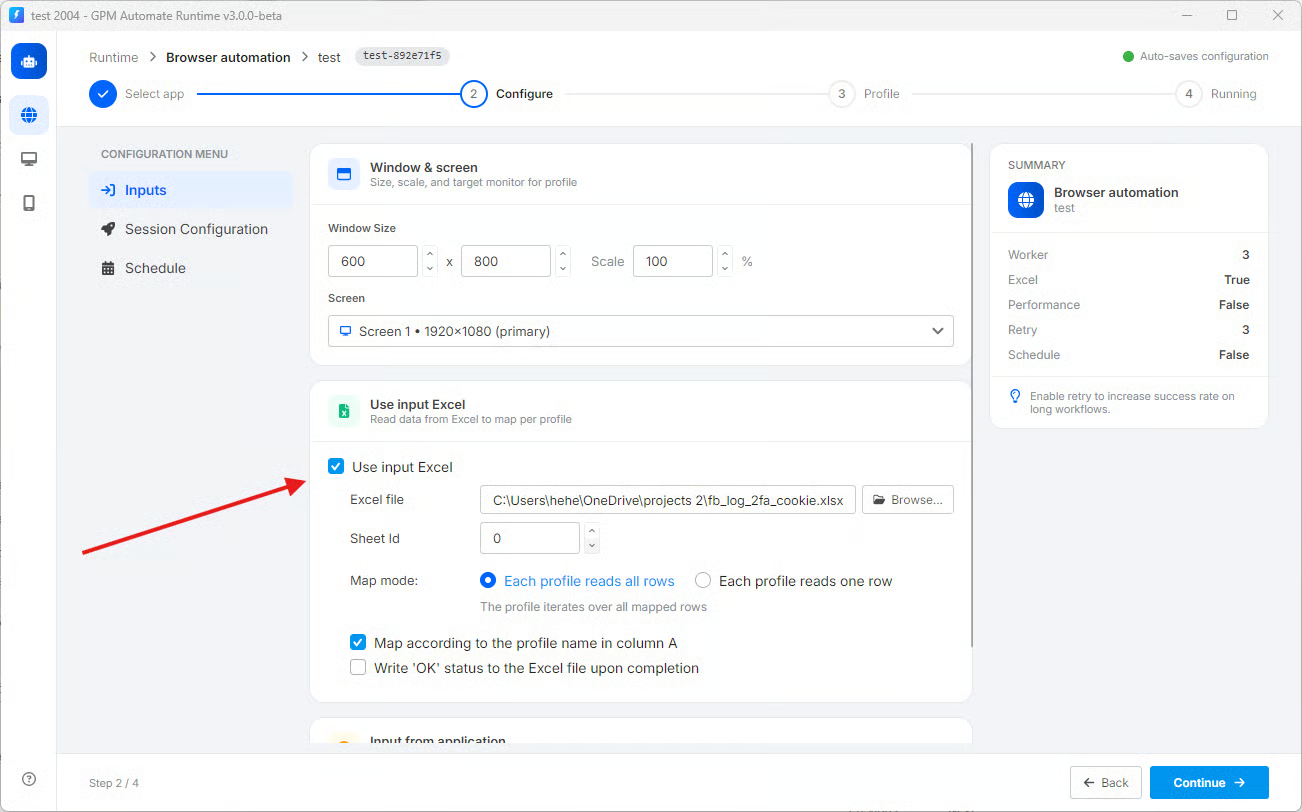
Task: Uncheck the Use input Excel checkbox
Action: (337, 467)
